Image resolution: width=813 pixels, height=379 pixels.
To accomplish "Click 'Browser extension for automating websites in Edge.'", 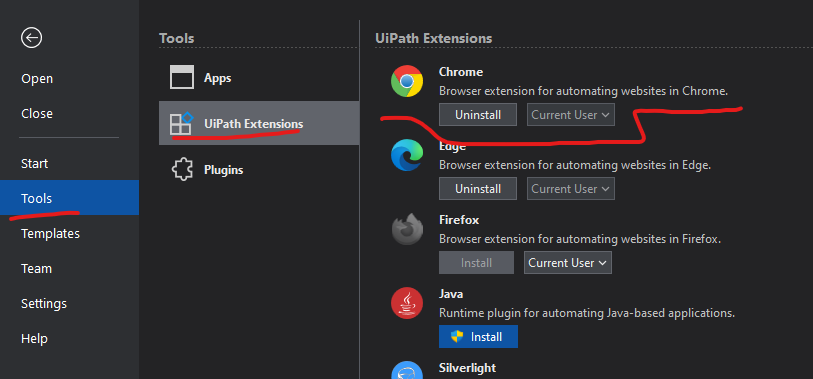I will [575, 165].
